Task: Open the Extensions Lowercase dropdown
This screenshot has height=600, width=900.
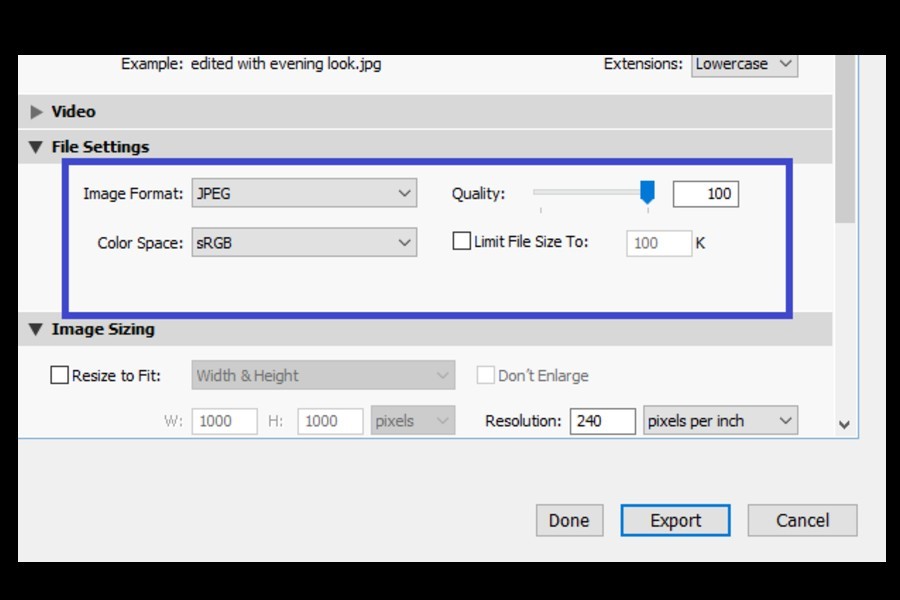Action: [744, 64]
